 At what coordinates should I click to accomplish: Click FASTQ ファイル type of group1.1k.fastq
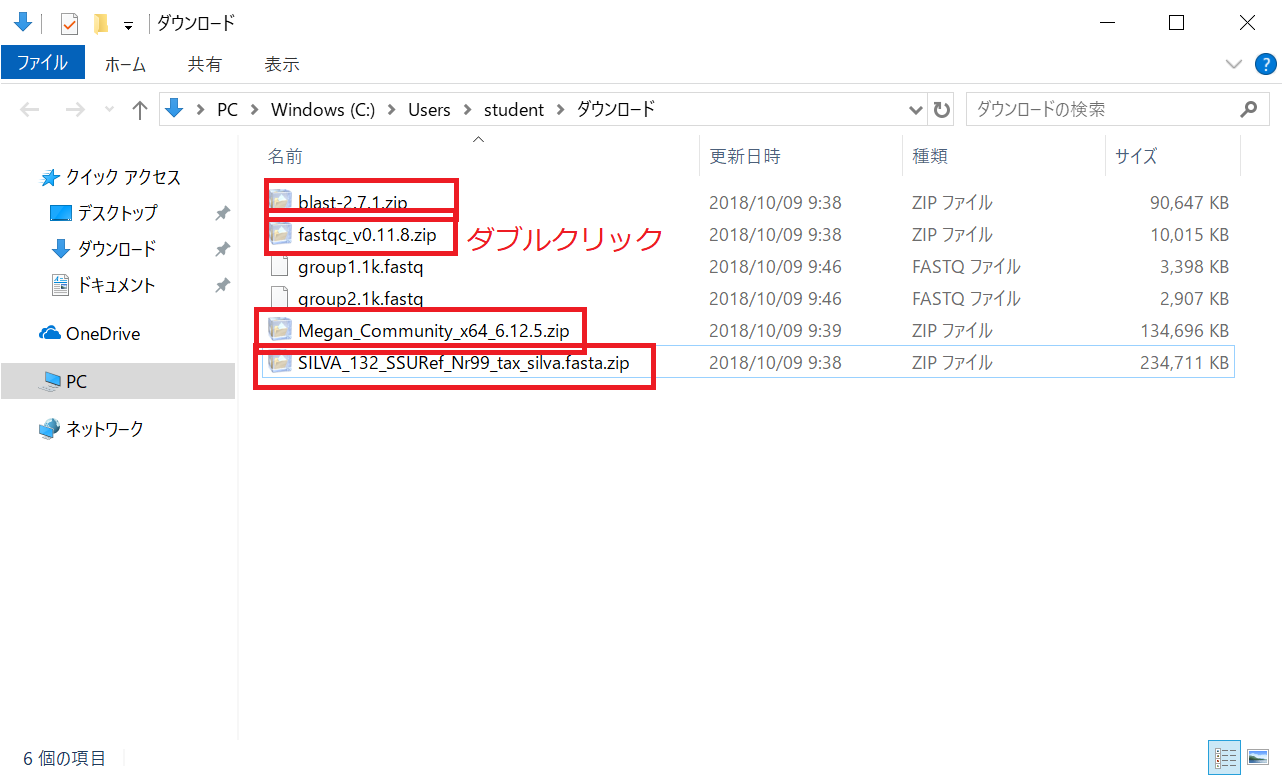966,267
